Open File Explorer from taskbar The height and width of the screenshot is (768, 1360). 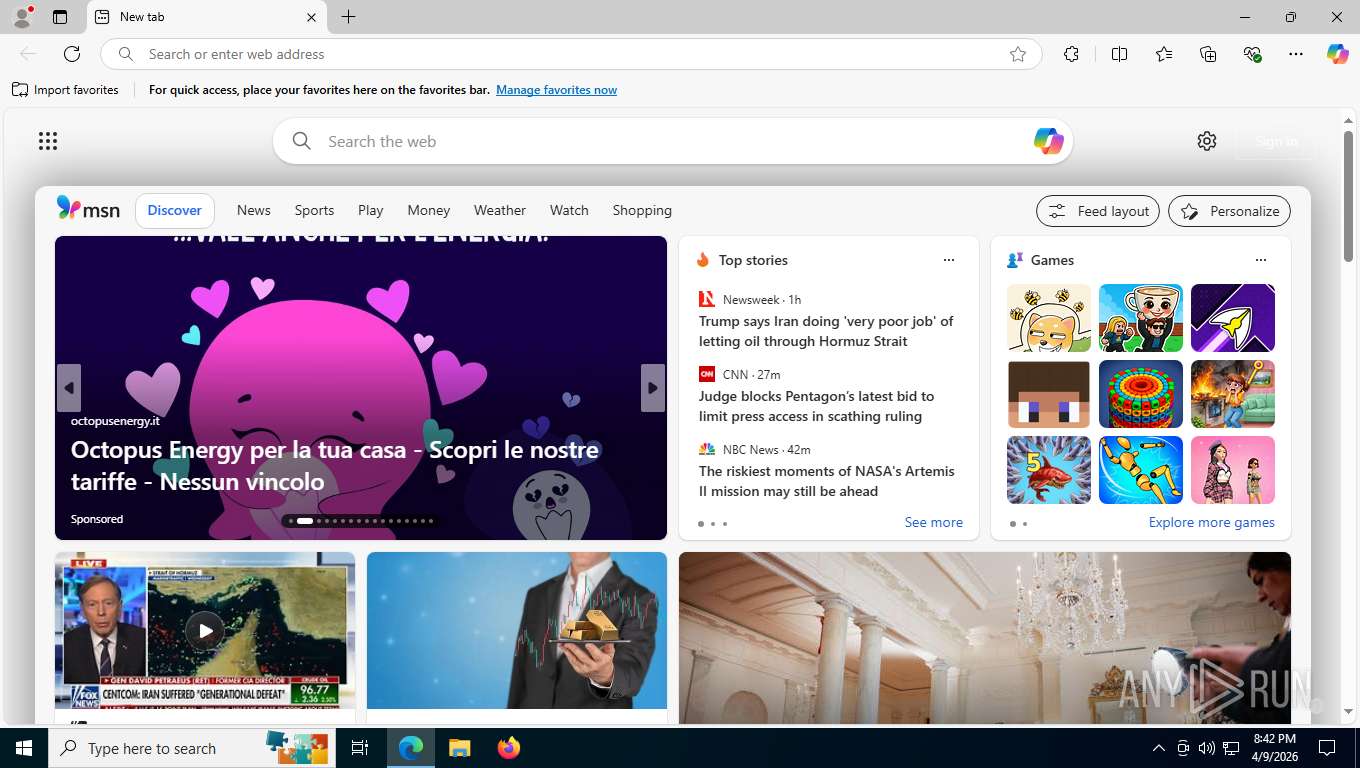459,748
